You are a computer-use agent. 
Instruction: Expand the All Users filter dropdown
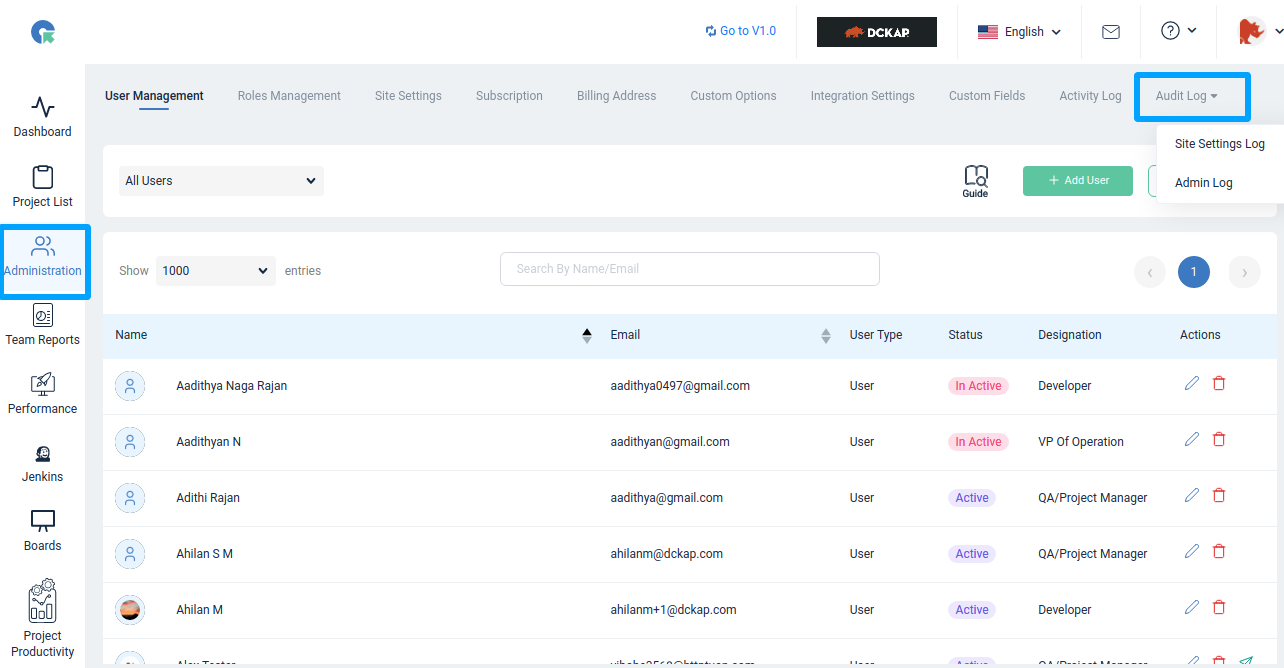[x=221, y=181]
